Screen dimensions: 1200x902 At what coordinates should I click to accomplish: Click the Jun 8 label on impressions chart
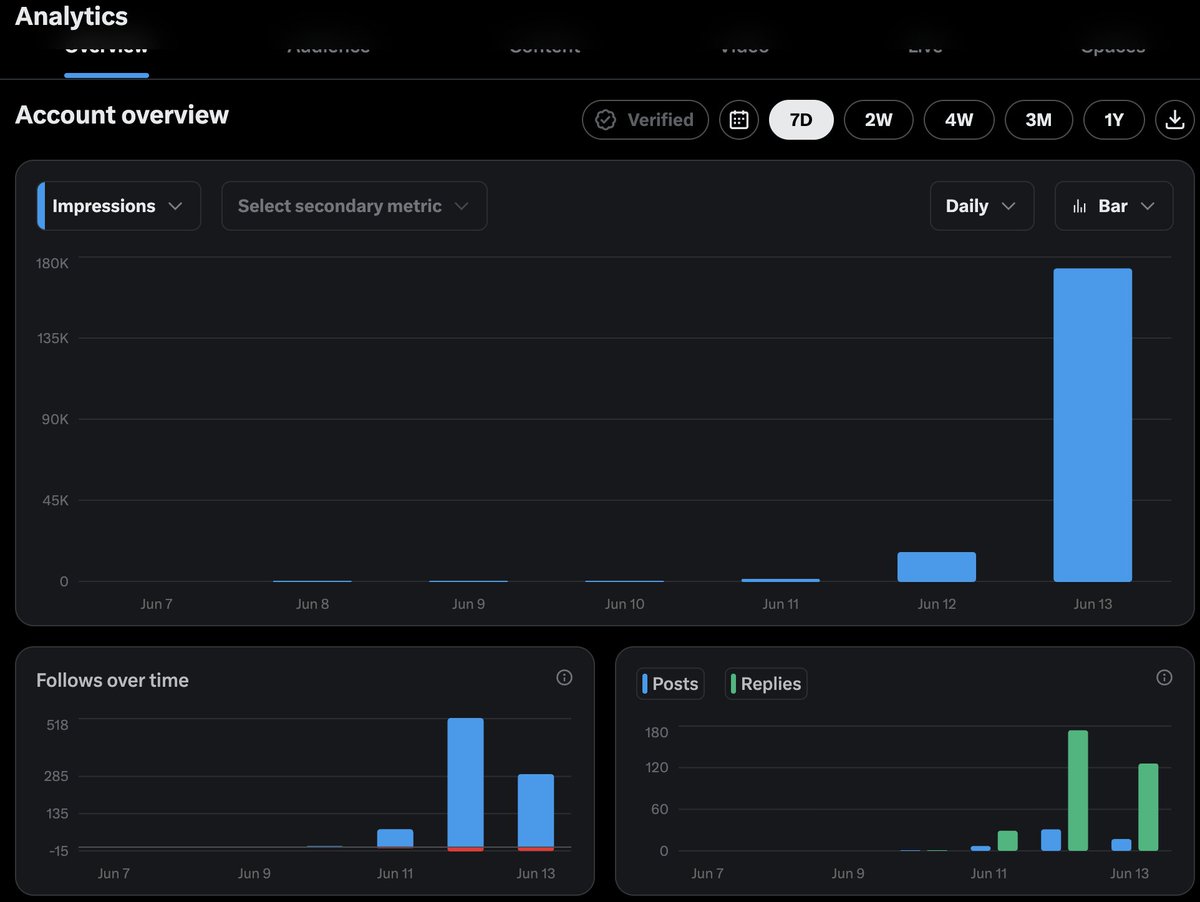point(312,604)
